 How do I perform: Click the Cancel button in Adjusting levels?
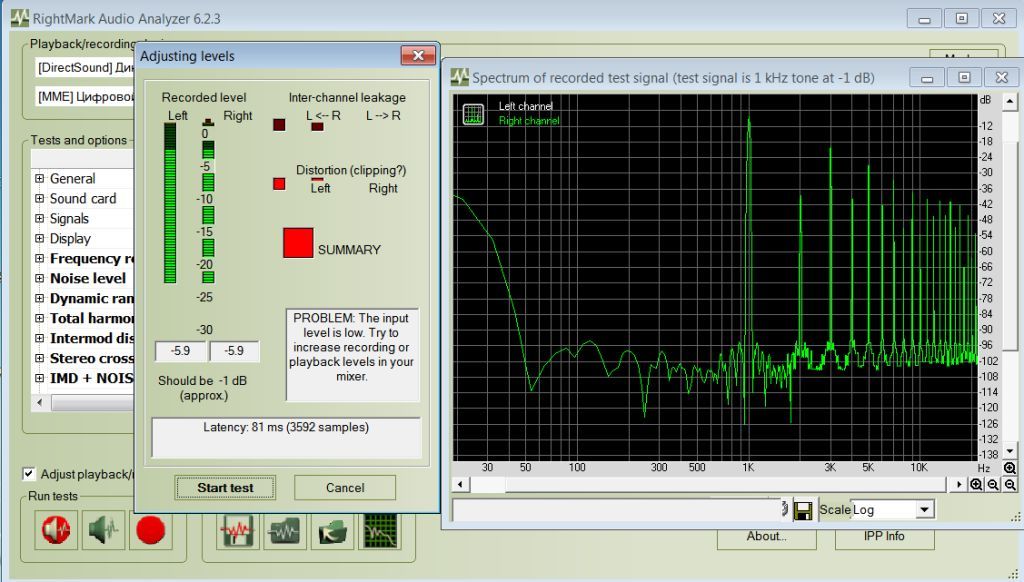(345, 488)
